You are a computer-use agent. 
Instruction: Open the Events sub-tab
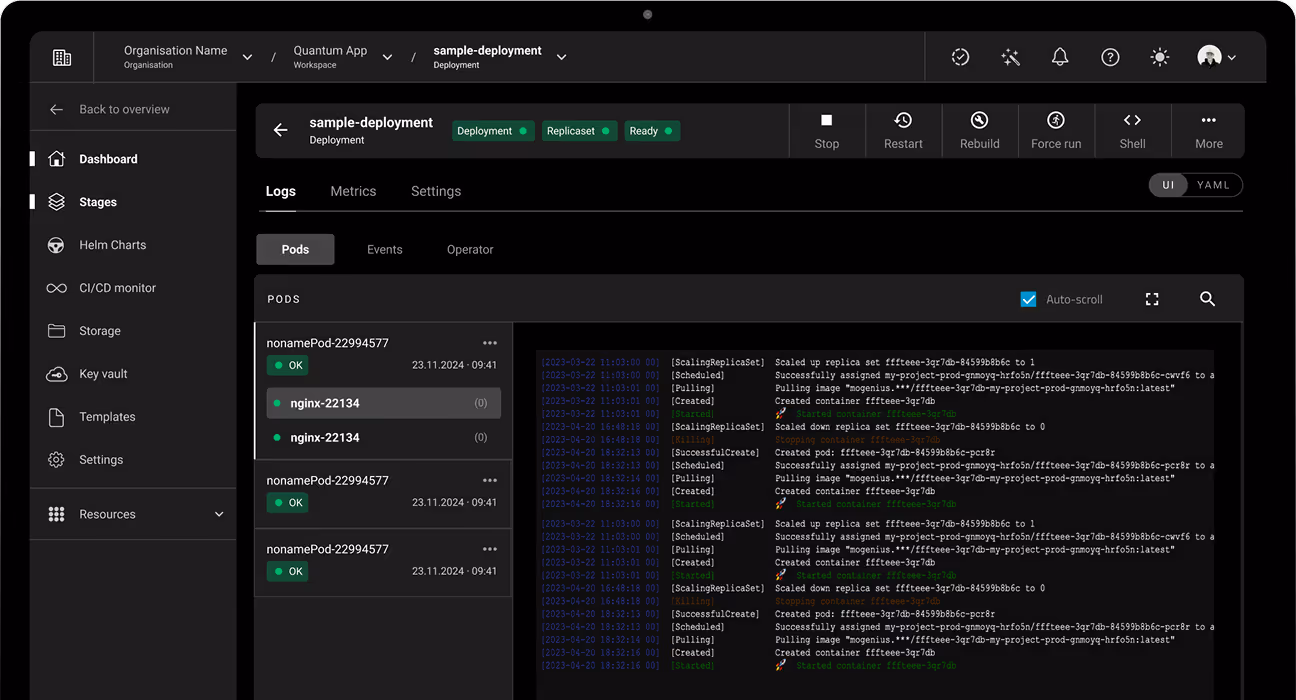384,249
